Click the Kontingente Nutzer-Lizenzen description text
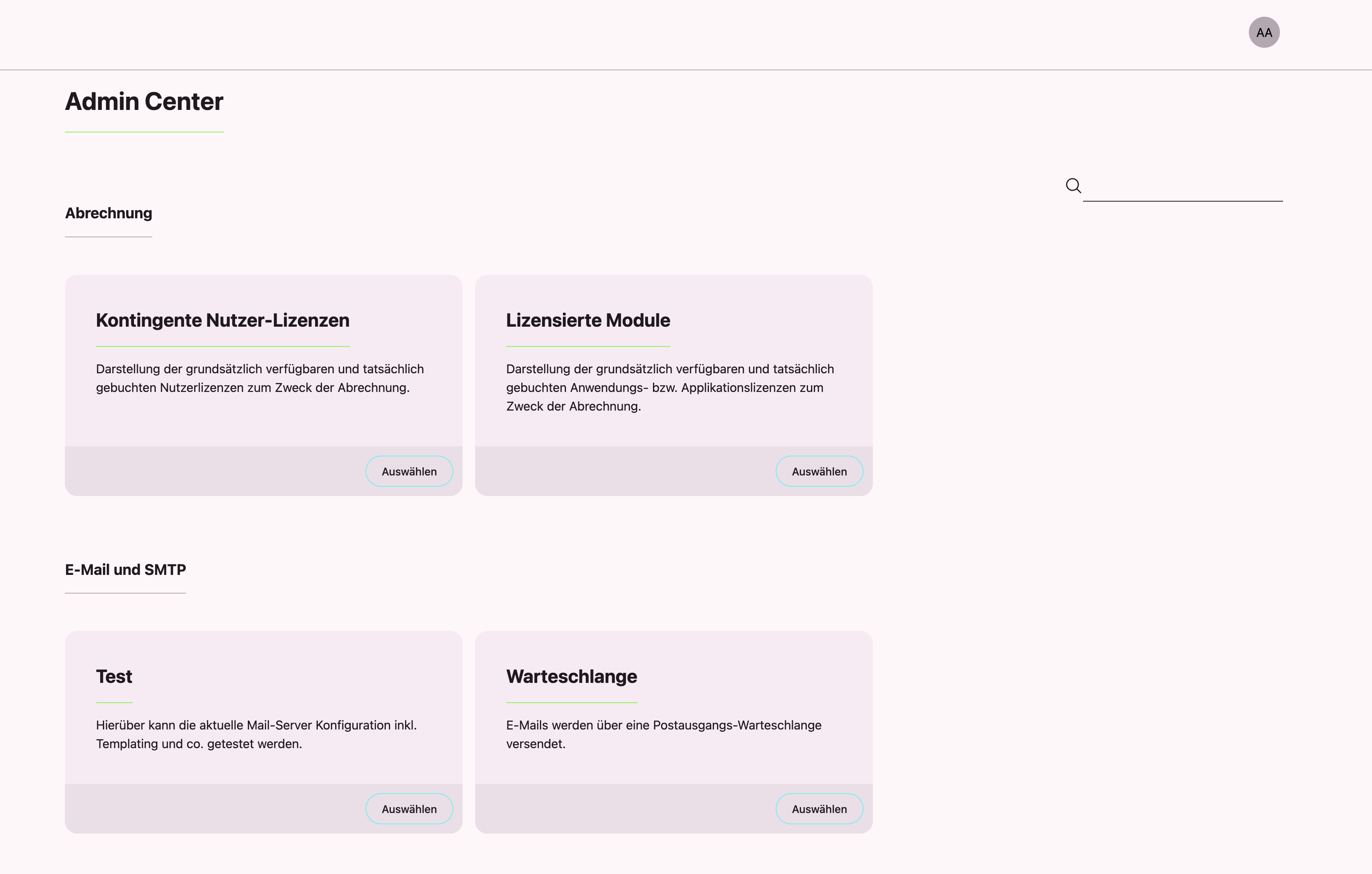1372x874 pixels. click(x=259, y=378)
